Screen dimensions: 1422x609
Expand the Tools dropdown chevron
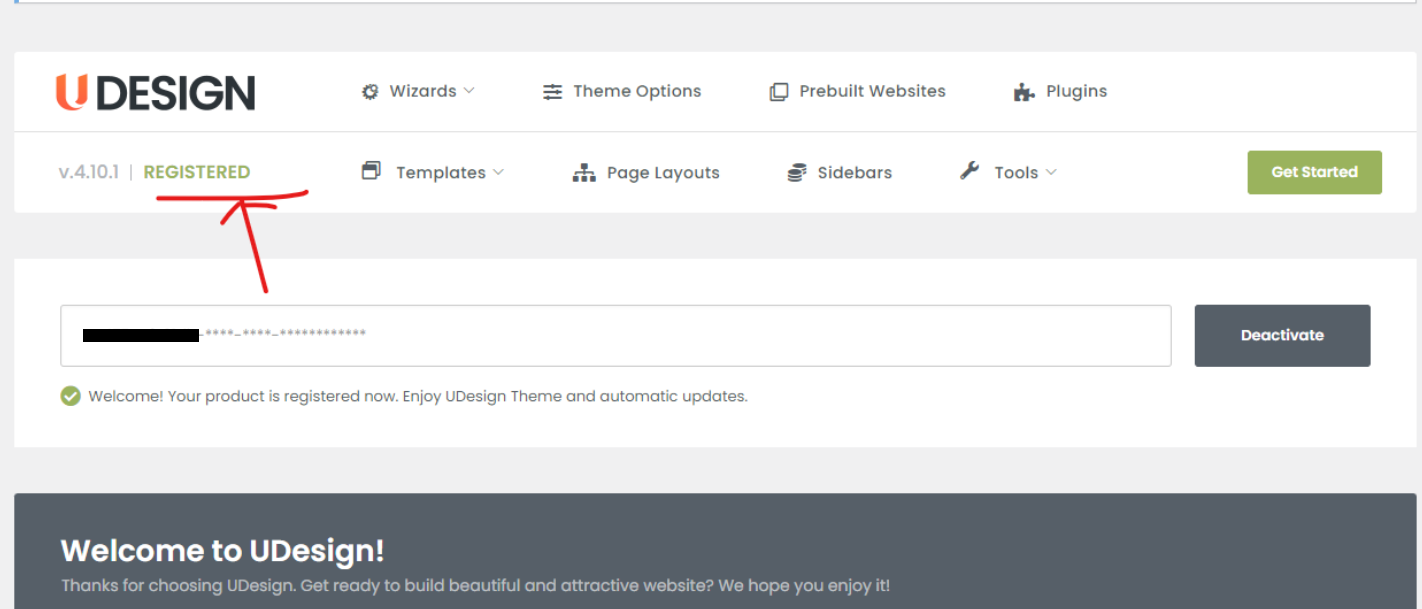click(x=1051, y=172)
